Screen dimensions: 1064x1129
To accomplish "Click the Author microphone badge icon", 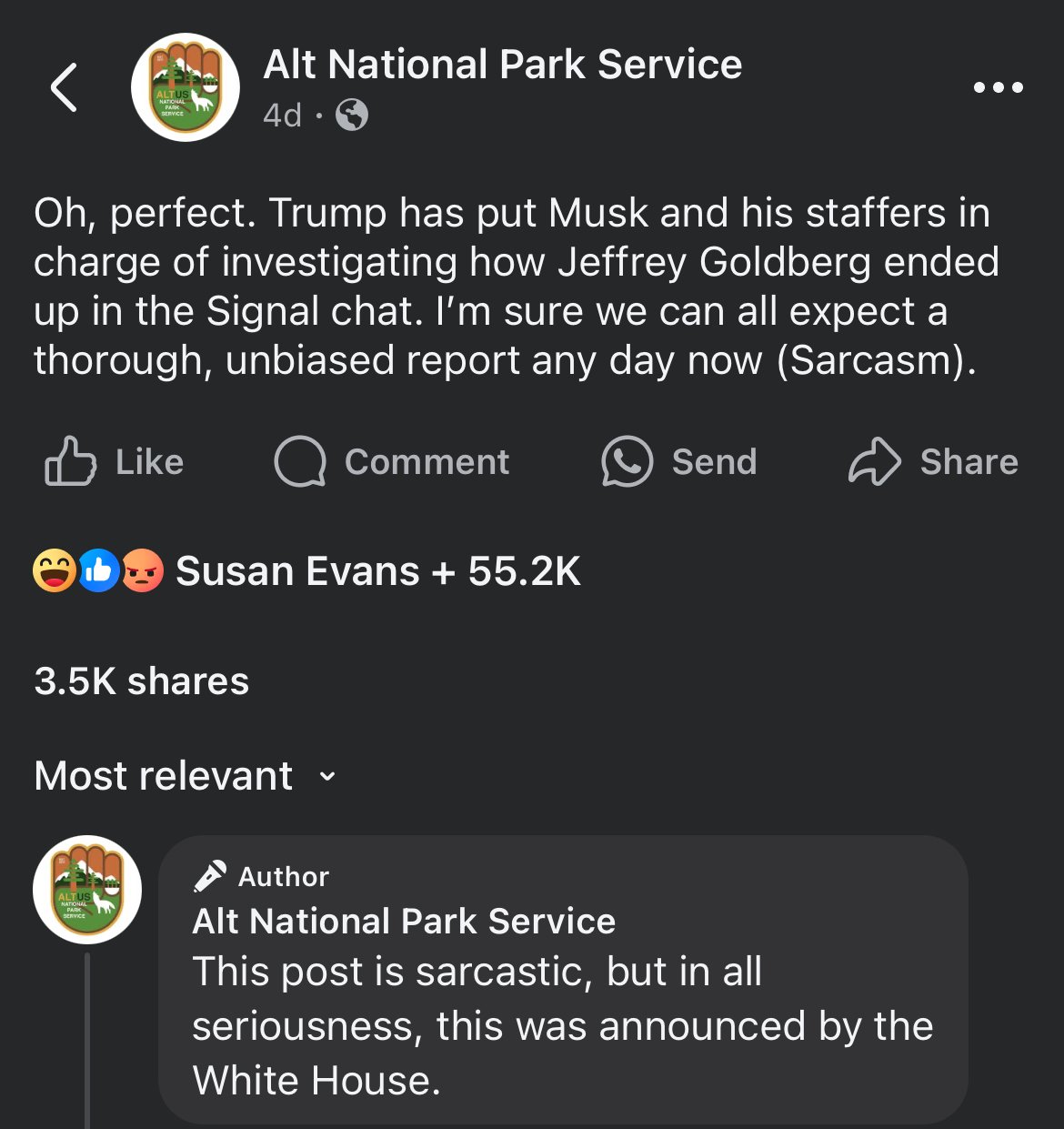I will click(209, 876).
